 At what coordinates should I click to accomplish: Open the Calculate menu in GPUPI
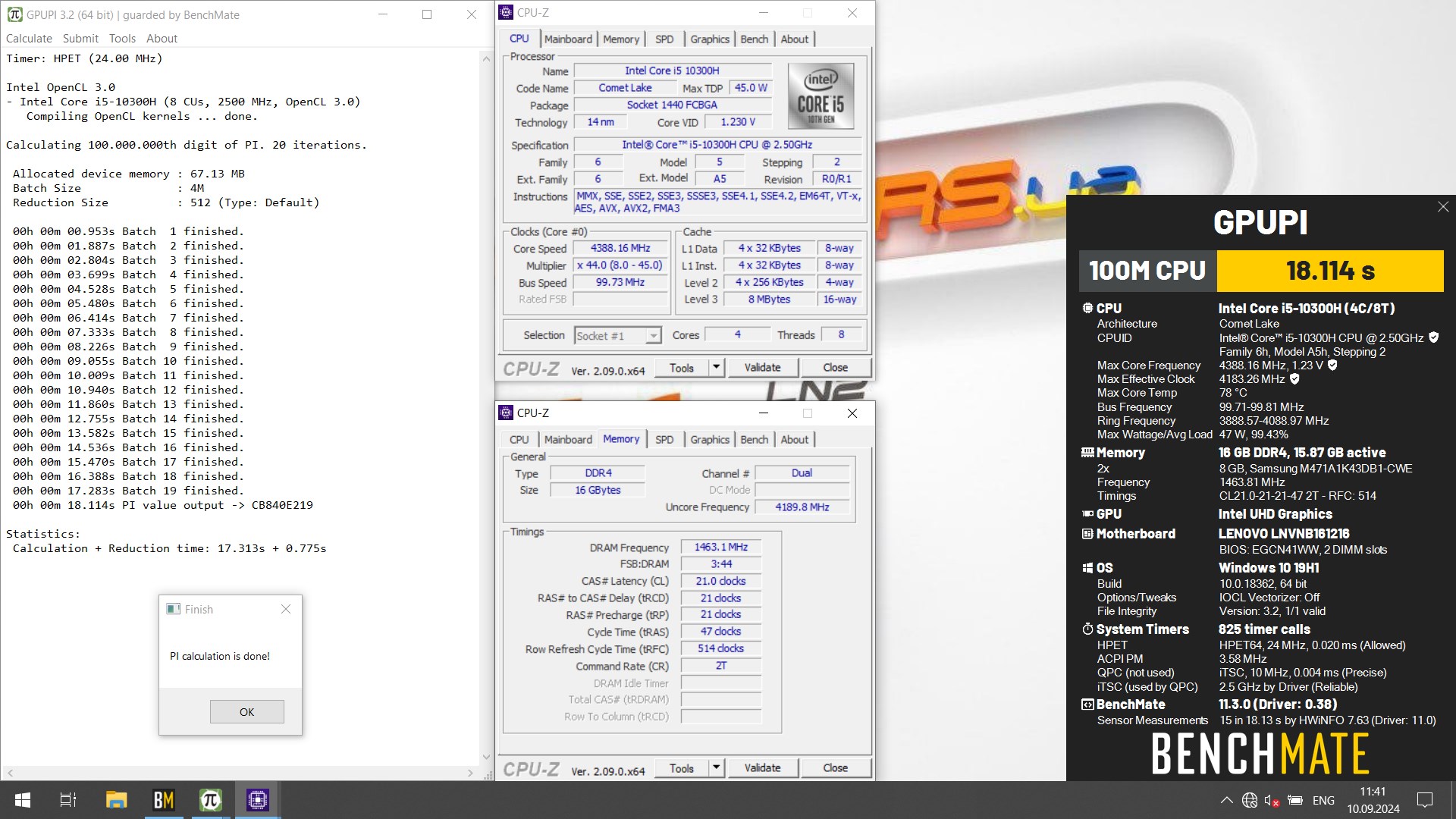click(x=29, y=38)
